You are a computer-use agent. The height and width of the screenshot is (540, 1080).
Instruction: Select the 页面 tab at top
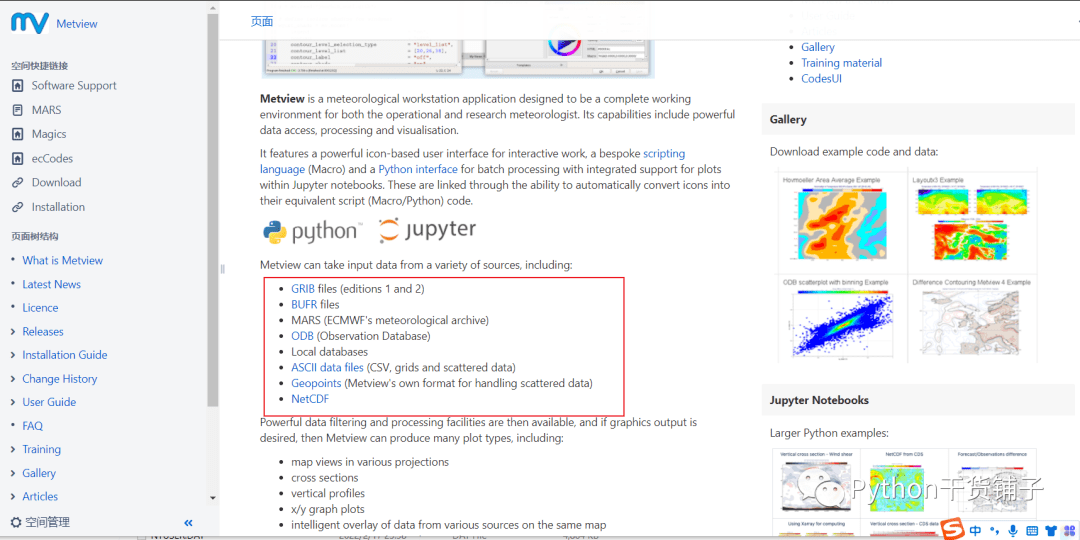(x=261, y=21)
